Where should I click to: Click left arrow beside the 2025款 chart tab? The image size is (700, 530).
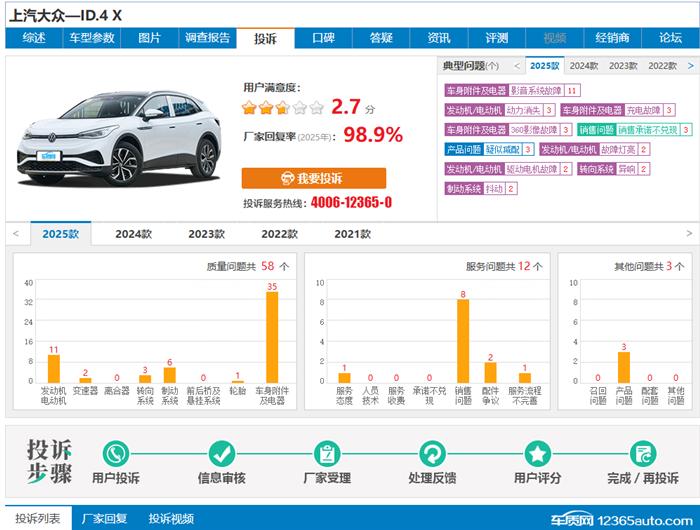click(16, 234)
